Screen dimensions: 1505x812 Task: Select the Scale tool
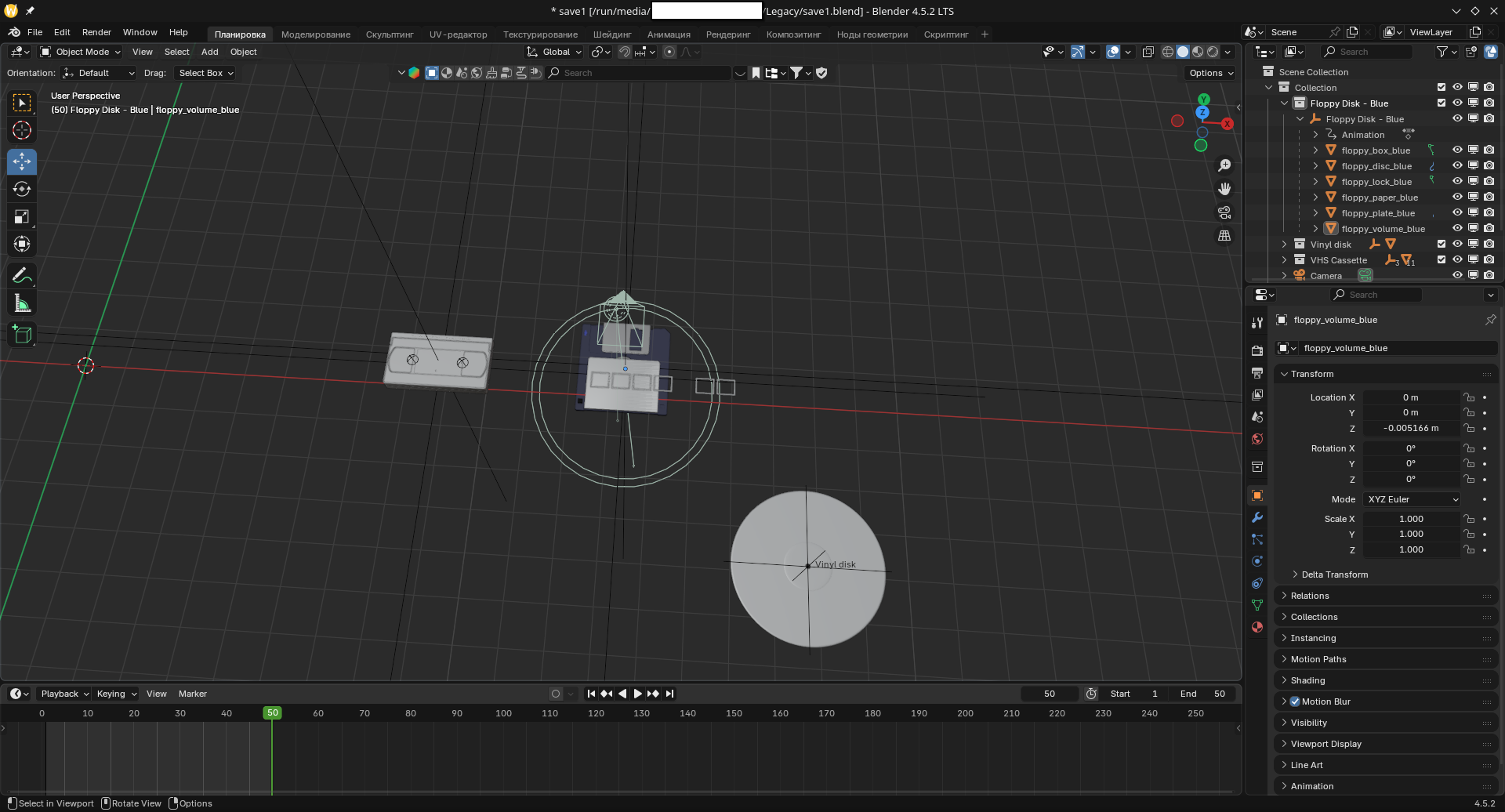(22, 217)
